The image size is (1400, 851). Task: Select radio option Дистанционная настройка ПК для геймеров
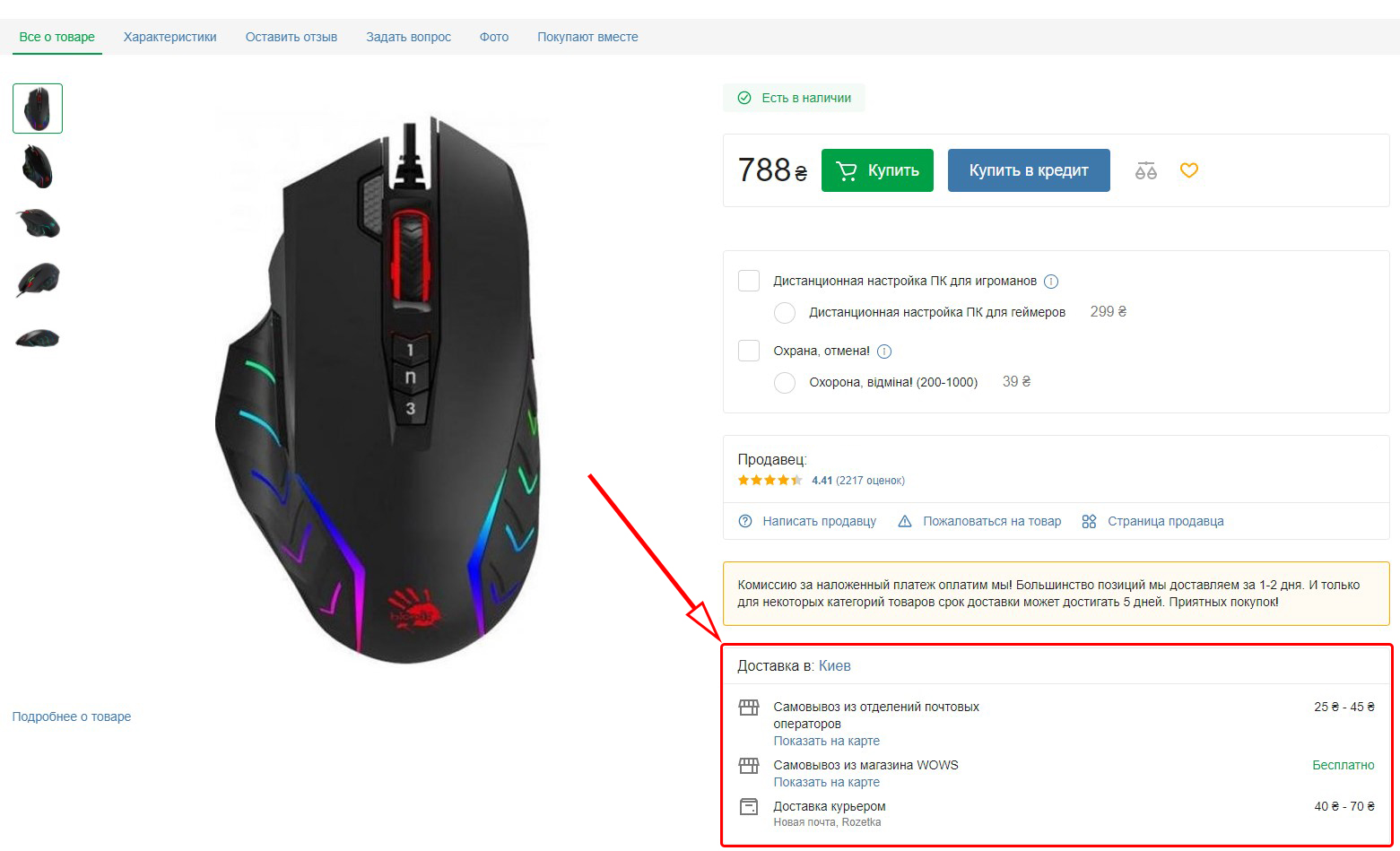784,312
